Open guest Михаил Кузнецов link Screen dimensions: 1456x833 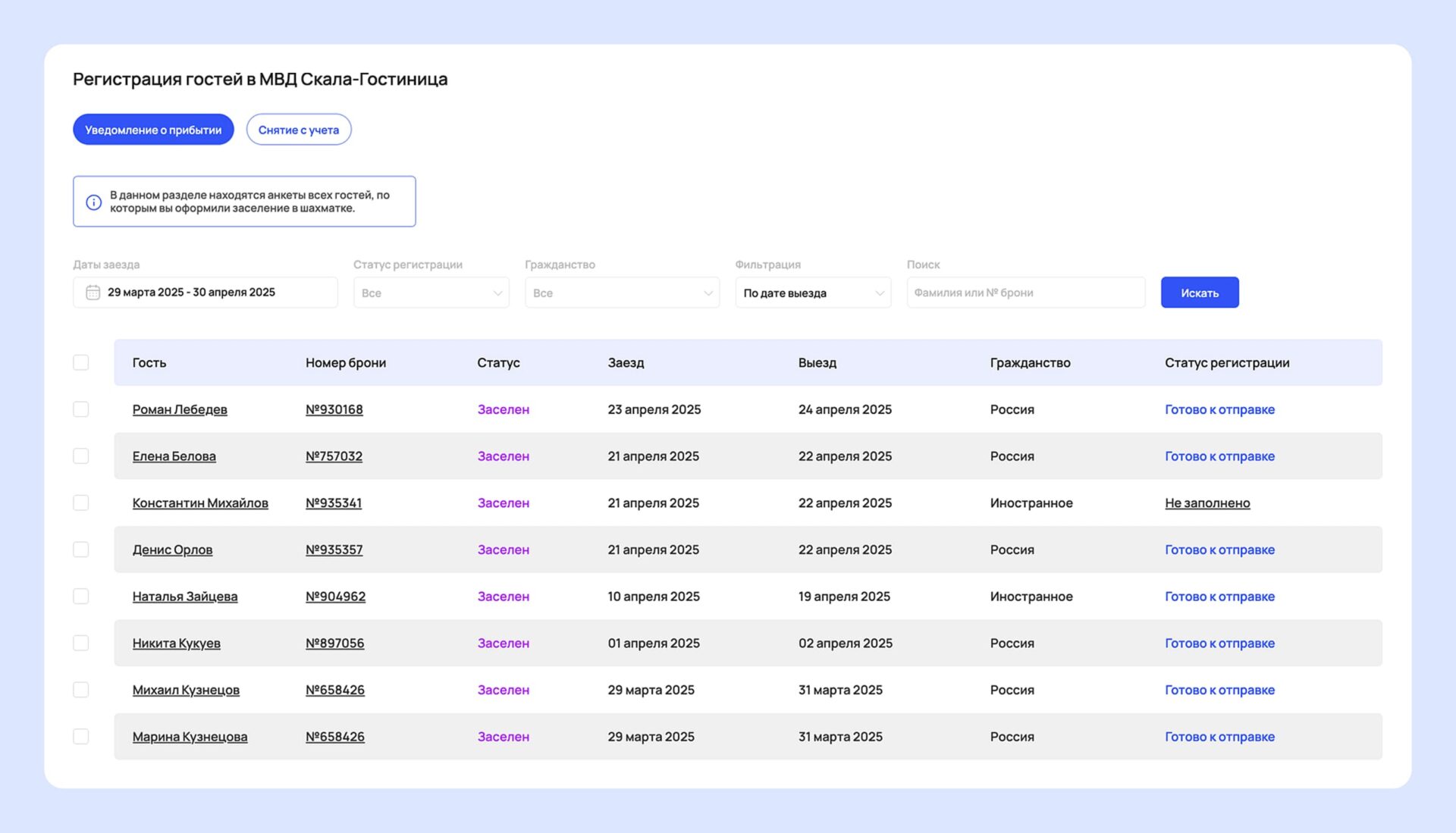[186, 691]
